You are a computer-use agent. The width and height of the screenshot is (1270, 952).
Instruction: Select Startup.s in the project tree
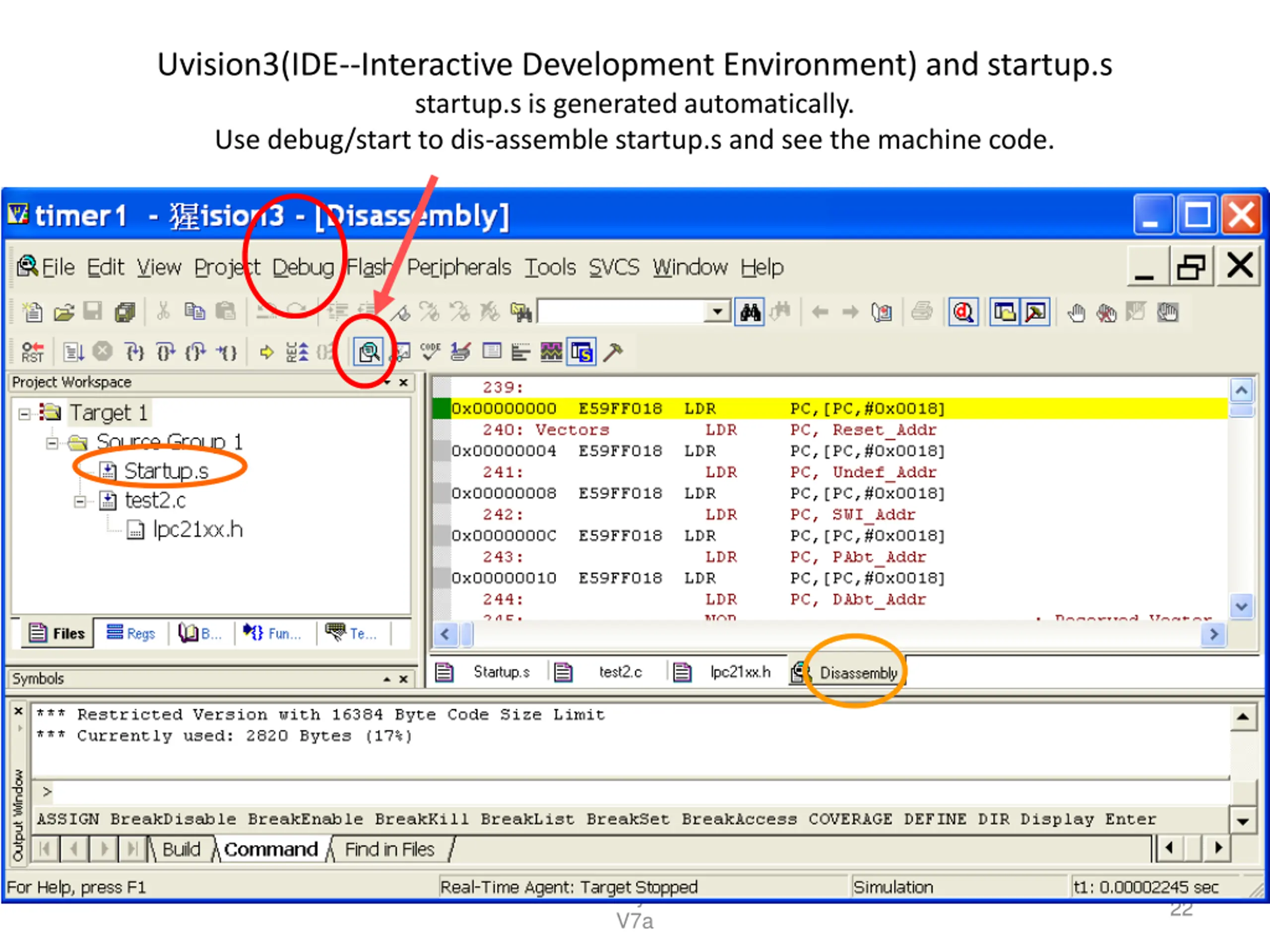[166, 471]
